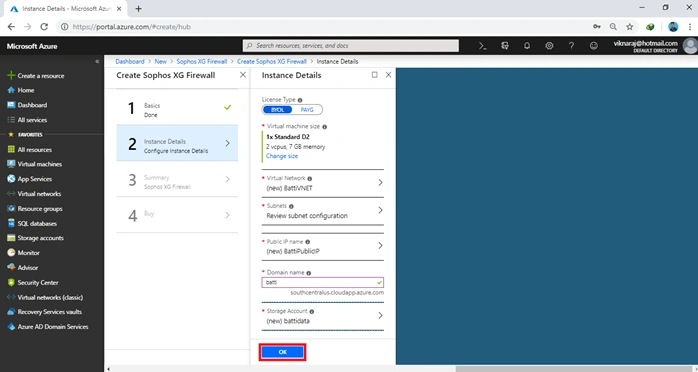Bookmark page with star icon
Viewport: 698px width, 372px height.
point(629,27)
